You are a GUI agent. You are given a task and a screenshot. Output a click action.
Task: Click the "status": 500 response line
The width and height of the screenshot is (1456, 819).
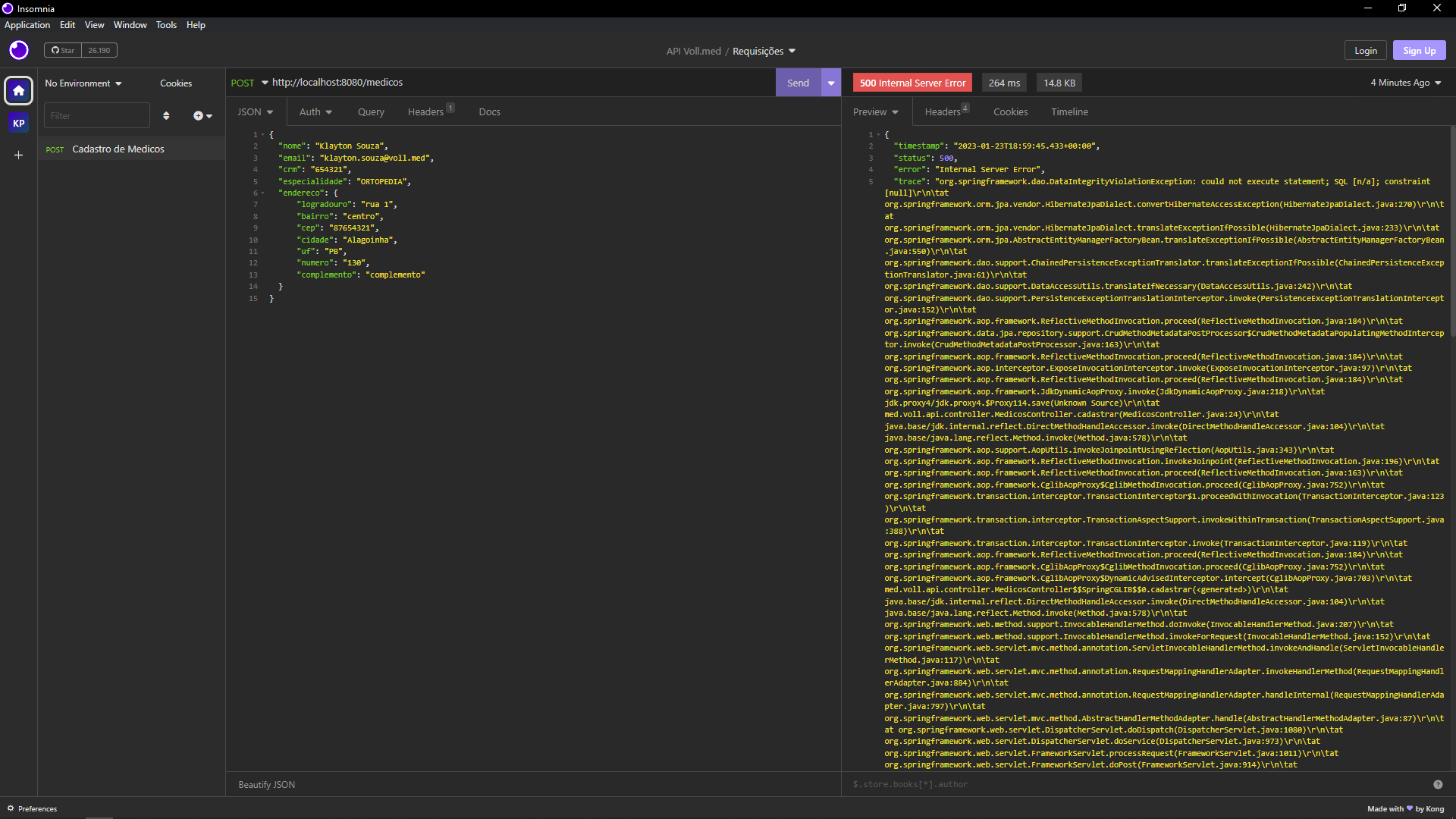[x=925, y=158]
